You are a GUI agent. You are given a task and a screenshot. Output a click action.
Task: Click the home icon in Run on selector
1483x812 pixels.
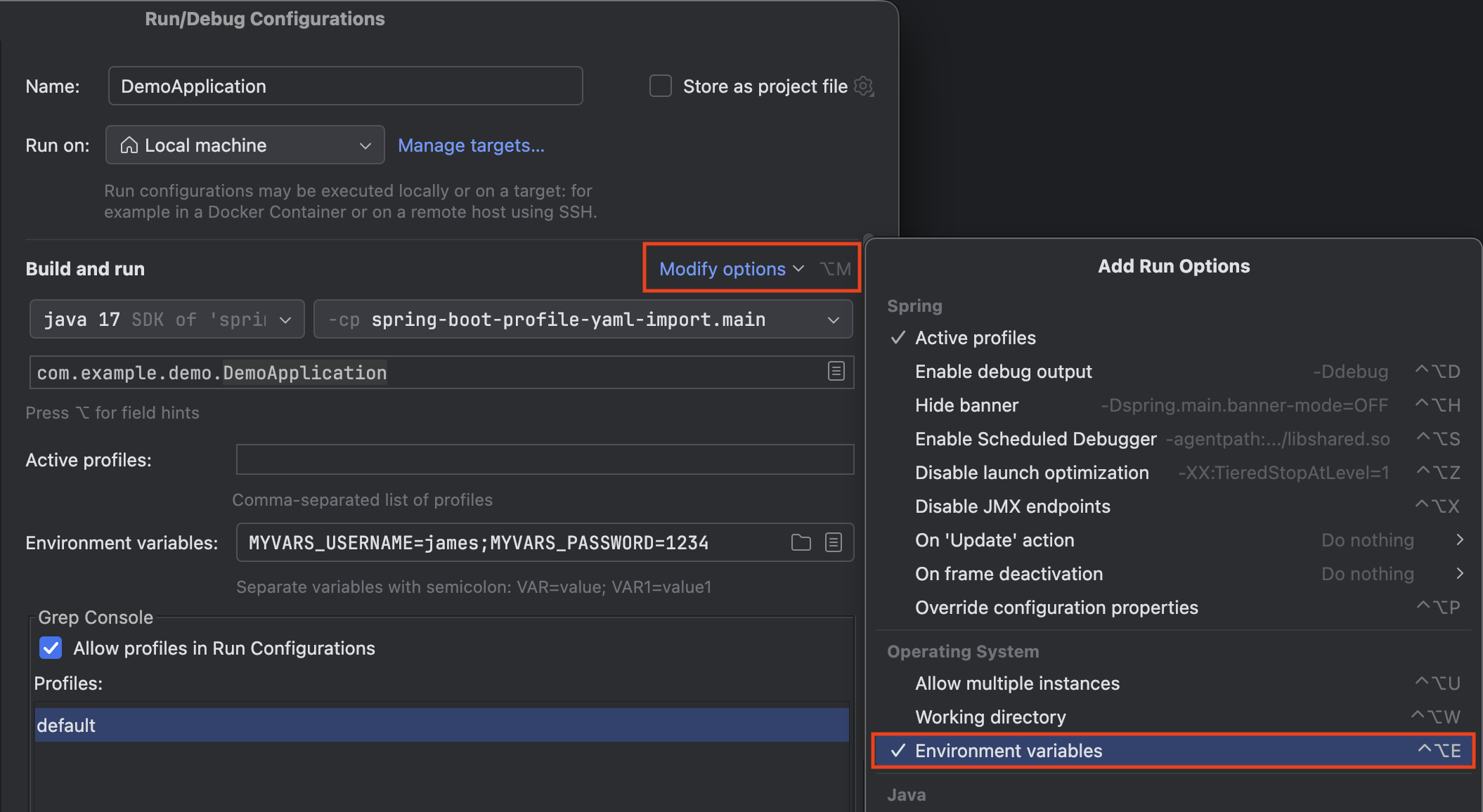click(x=129, y=145)
